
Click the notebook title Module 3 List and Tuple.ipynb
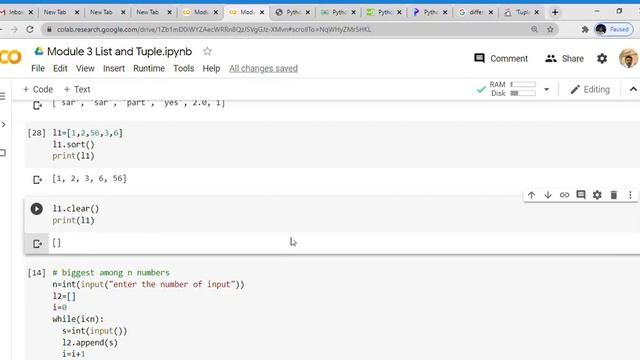120,51
